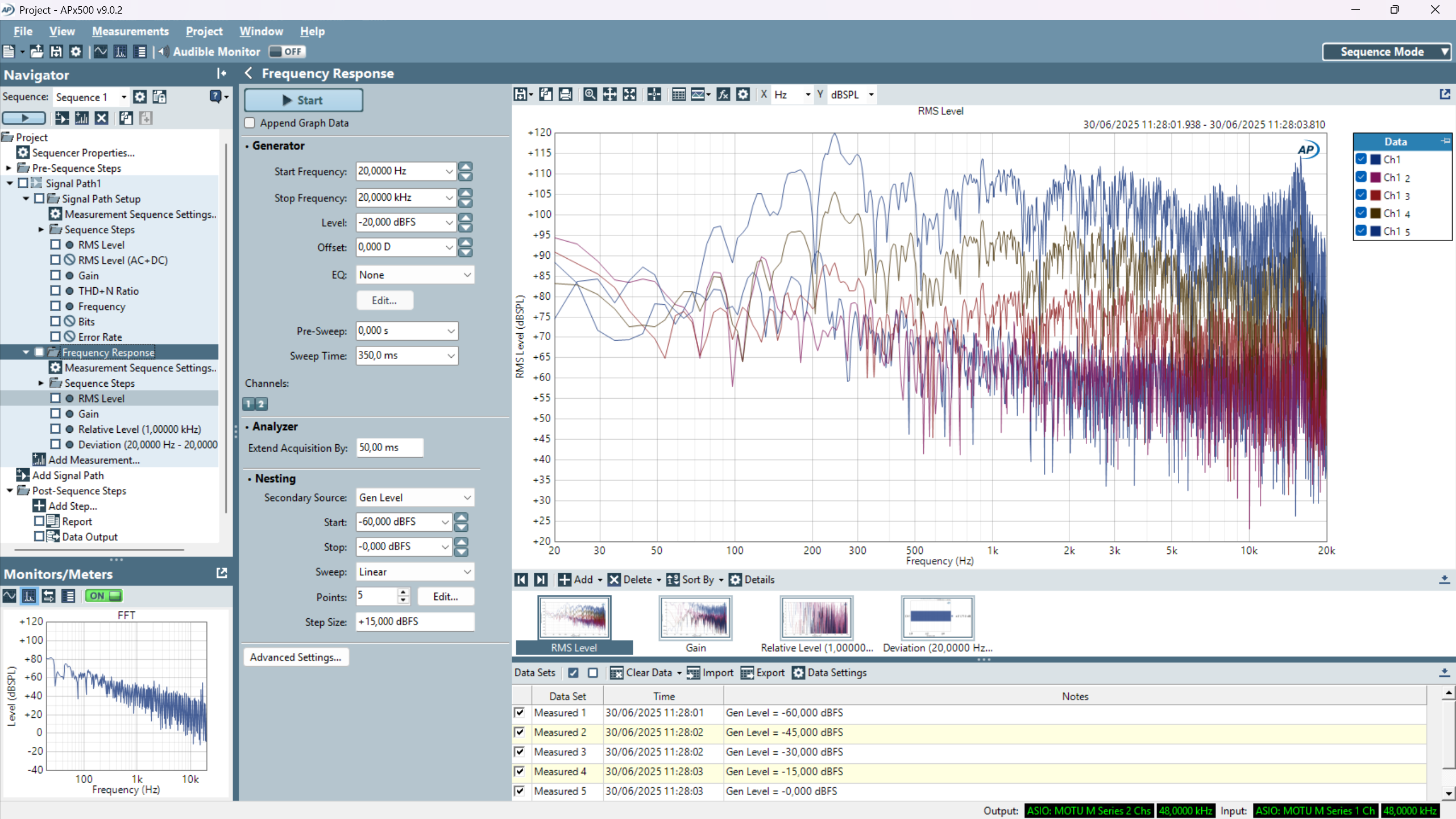Delete selected navigator item
Screen dimensions: 1456x819
pos(101,118)
